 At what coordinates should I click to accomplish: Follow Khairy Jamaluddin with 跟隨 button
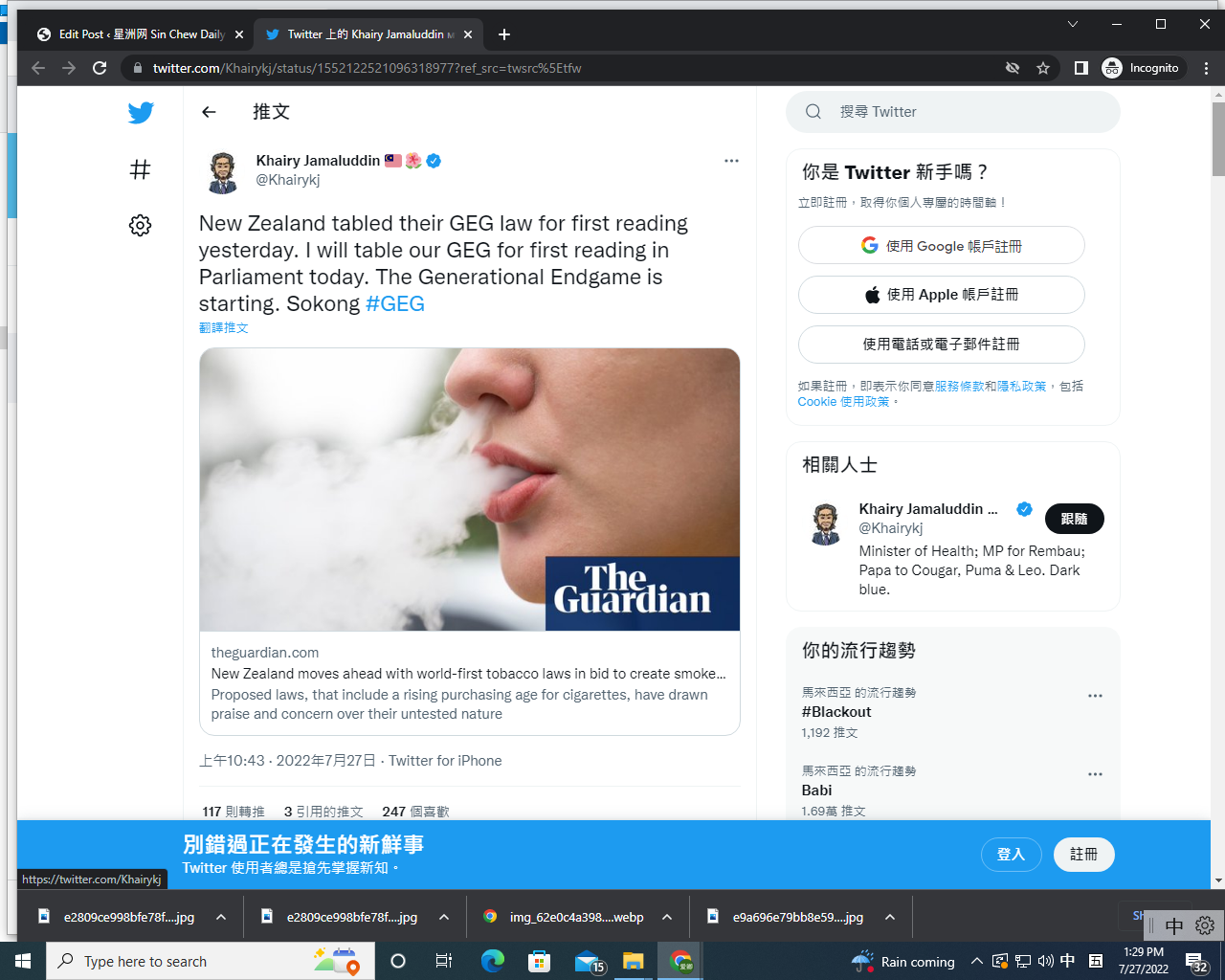pos(1074,519)
